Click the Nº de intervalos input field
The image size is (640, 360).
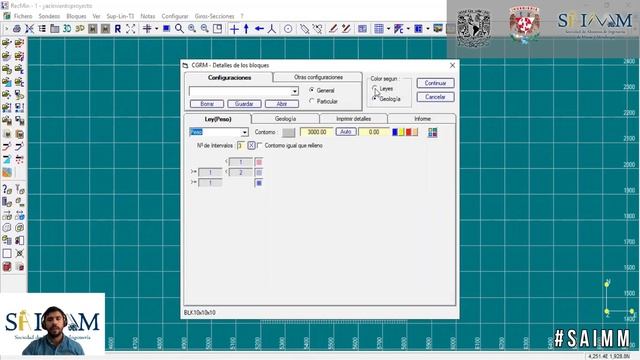[241, 145]
